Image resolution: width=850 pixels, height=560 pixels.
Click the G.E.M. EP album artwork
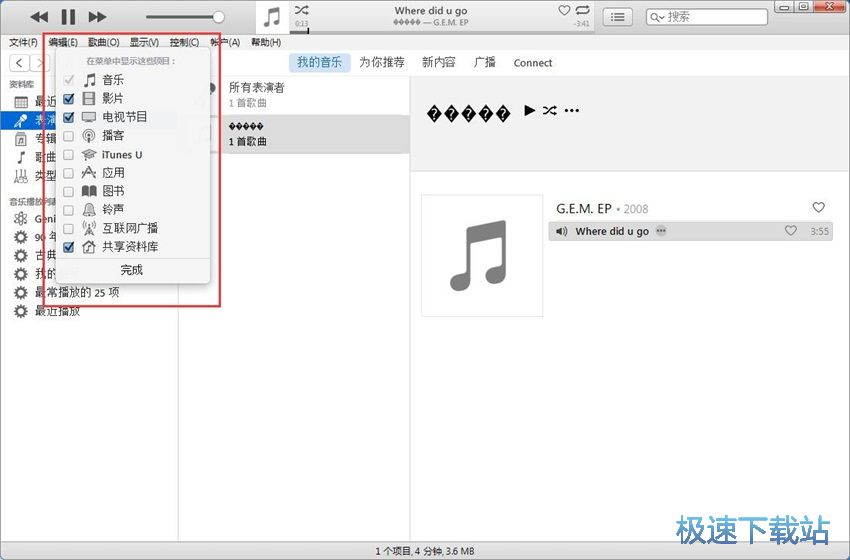pyautogui.click(x=482, y=255)
